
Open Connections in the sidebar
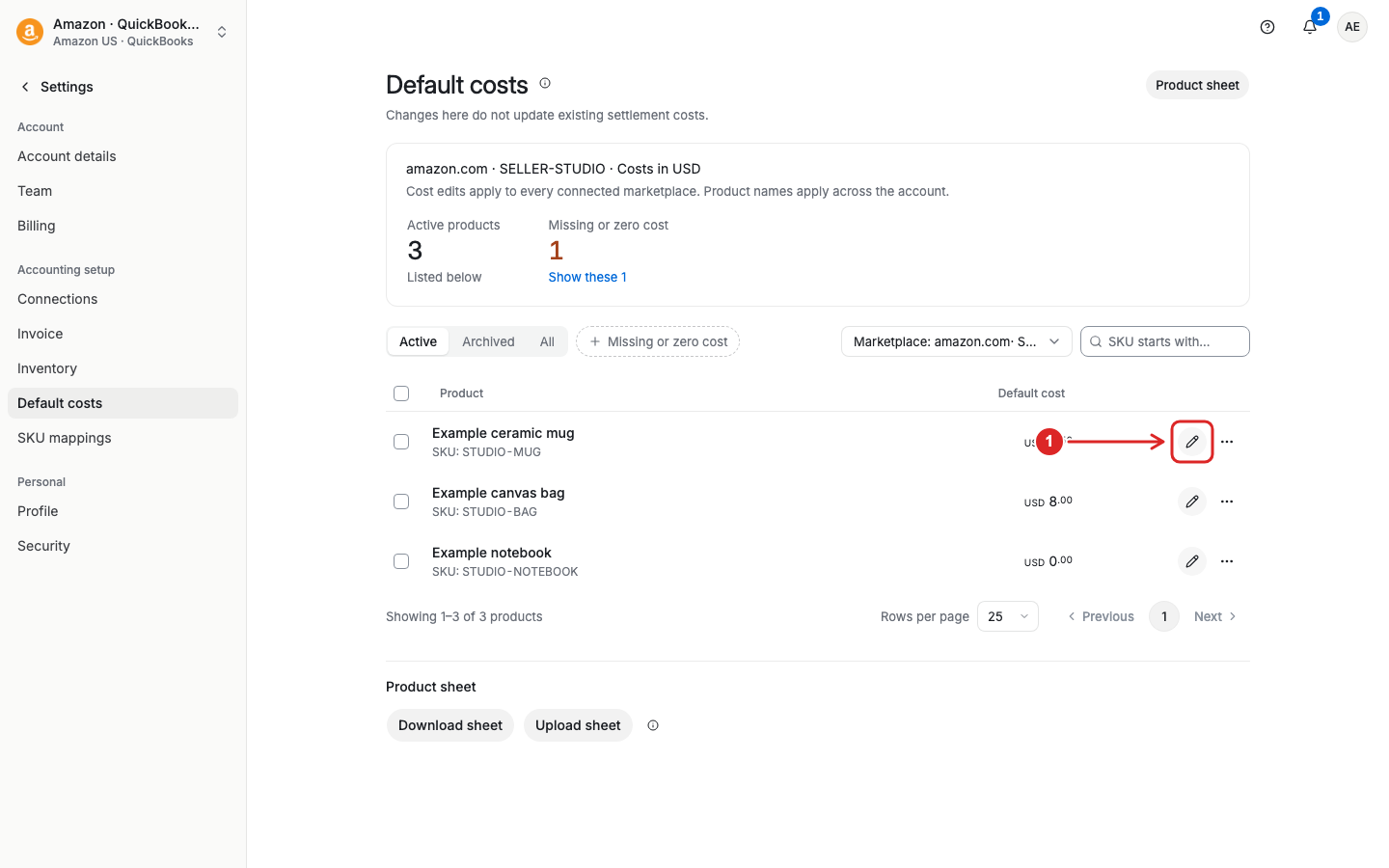pyautogui.click(x=123, y=299)
